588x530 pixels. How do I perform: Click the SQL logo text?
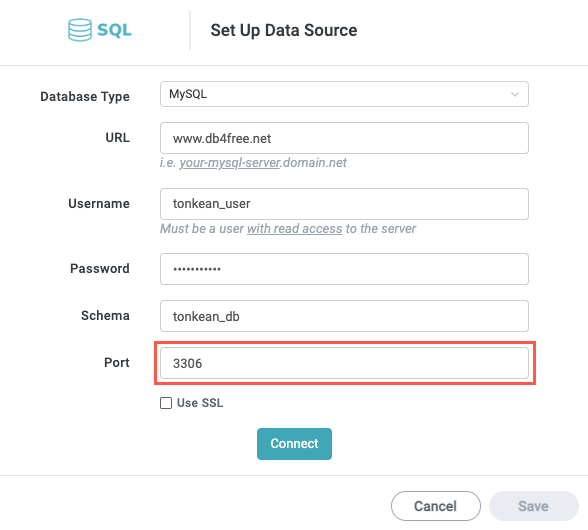coord(114,30)
